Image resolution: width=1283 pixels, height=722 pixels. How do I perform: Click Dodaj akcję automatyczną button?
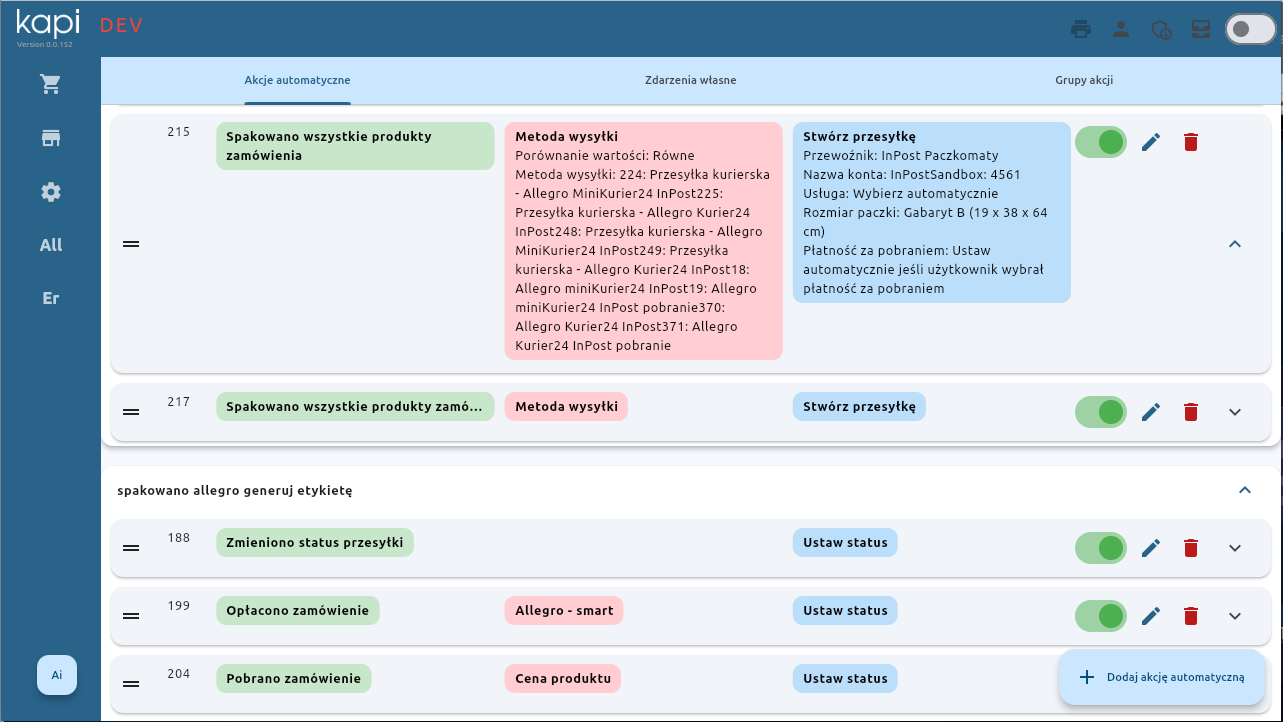pos(1162,677)
